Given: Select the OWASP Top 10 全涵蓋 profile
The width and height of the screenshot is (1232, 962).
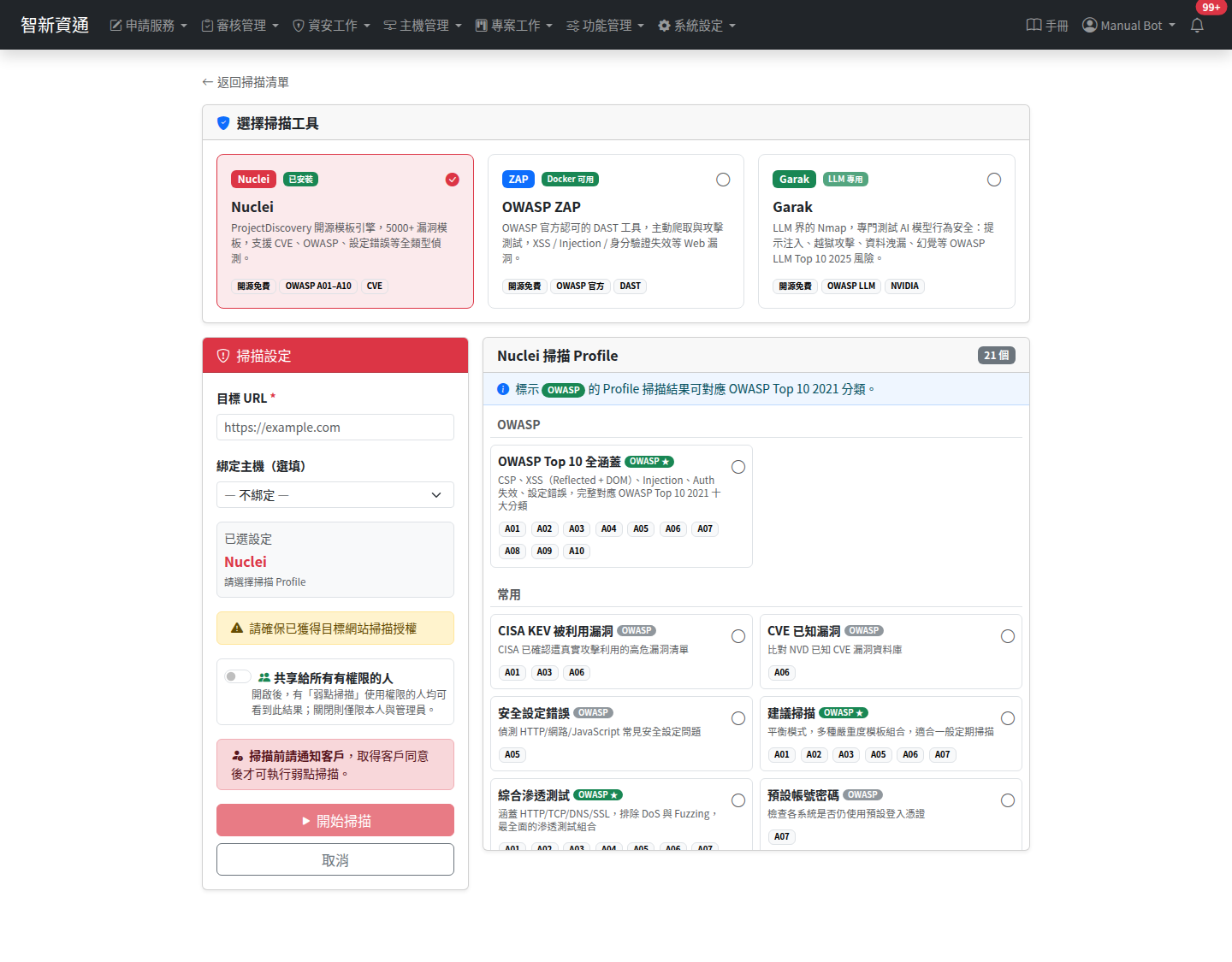Looking at the screenshot, I should point(738,467).
